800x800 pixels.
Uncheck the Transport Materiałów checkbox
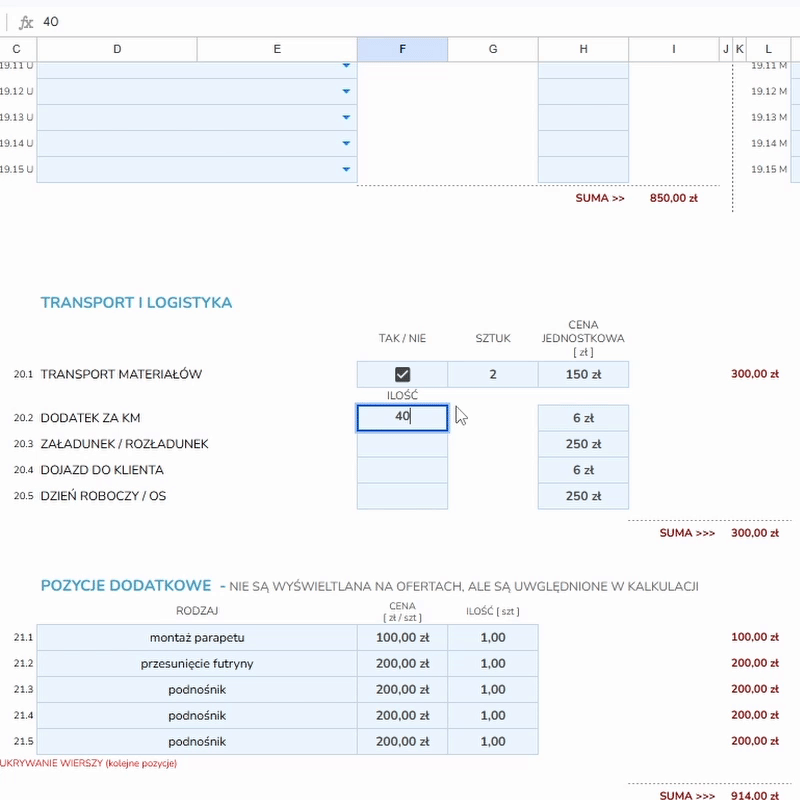(402, 375)
